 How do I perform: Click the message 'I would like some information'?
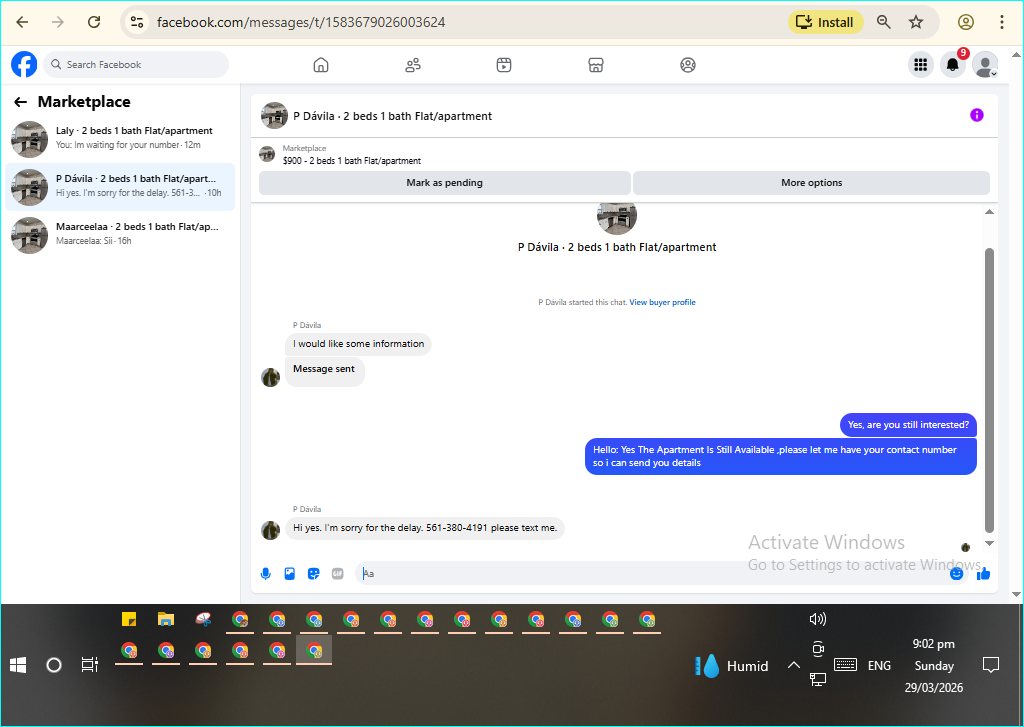[359, 344]
